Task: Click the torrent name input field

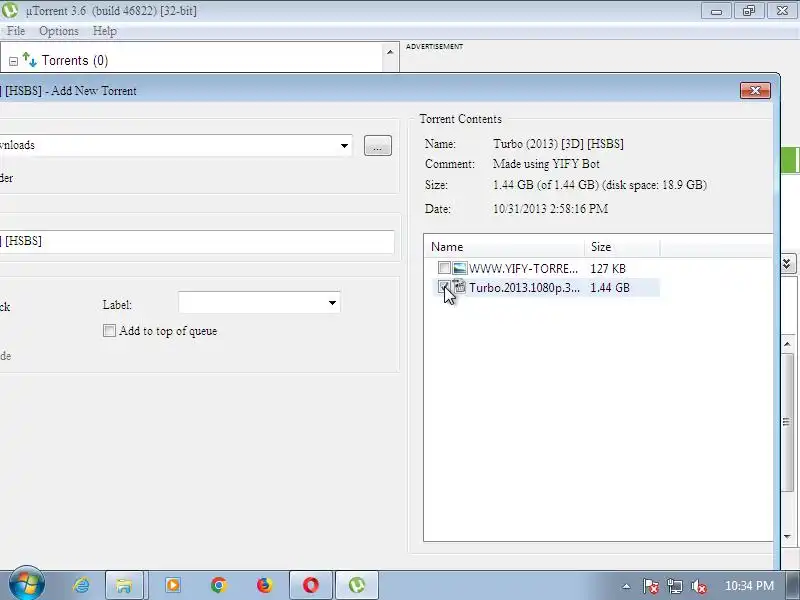Action: [x=196, y=241]
